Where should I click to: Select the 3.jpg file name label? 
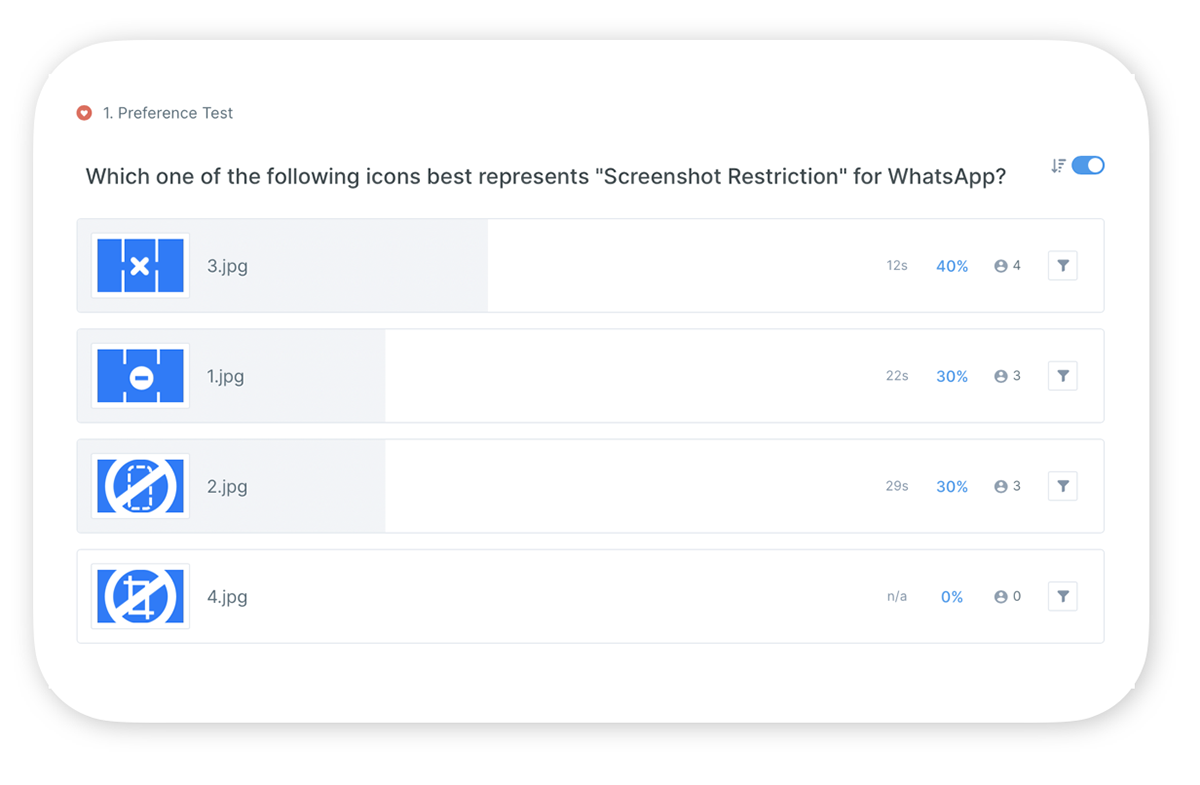coord(227,266)
